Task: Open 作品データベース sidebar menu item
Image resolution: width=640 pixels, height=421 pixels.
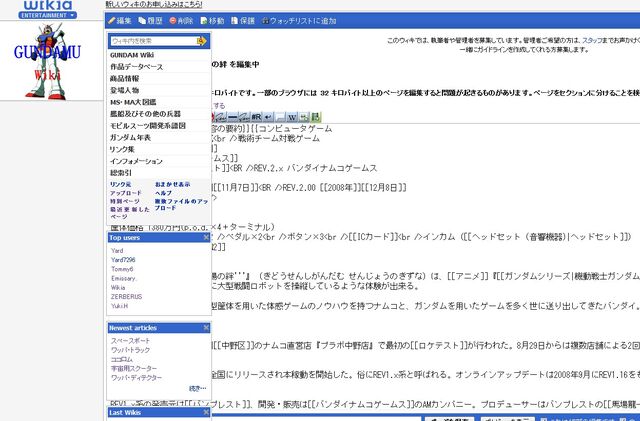Action: point(136,67)
